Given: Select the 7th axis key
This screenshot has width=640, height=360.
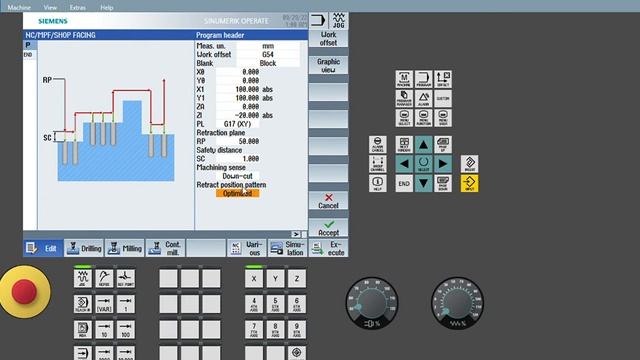Looking at the screenshot, I should point(254,329).
